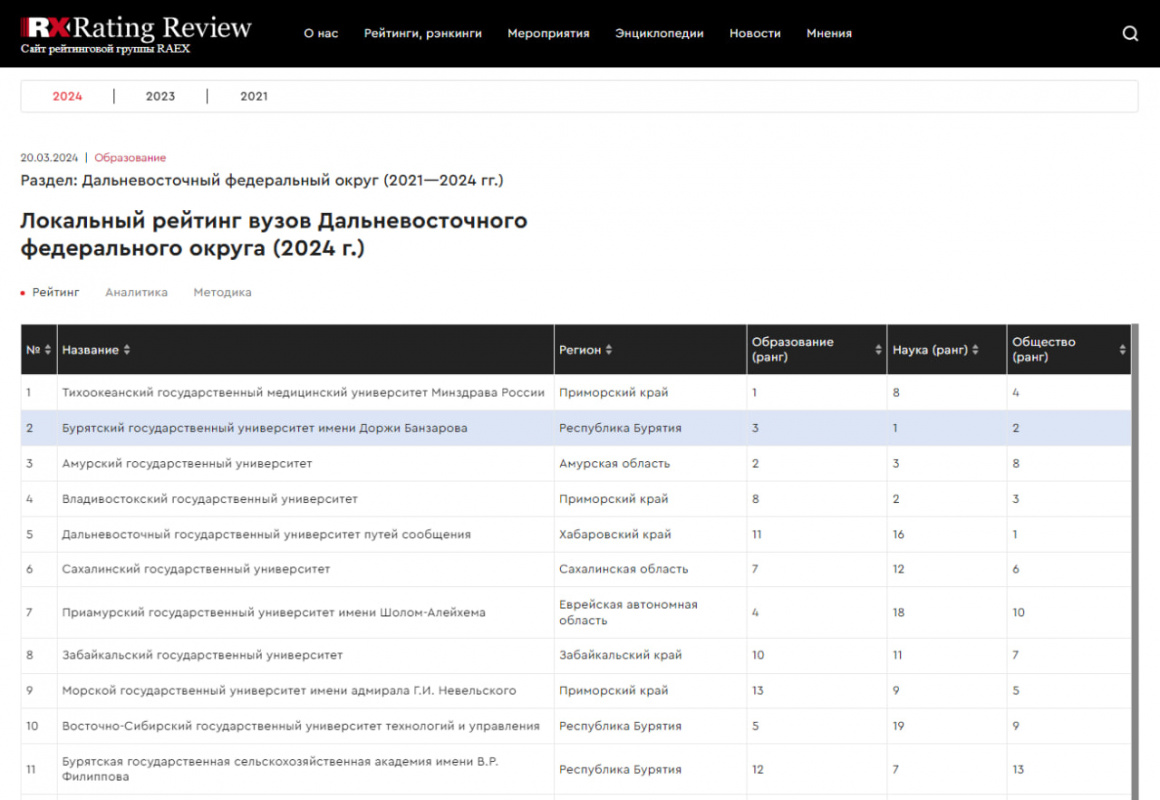Sort by Название column sort icon
The width and height of the screenshot is (1160, 800).
click(127, 350)
